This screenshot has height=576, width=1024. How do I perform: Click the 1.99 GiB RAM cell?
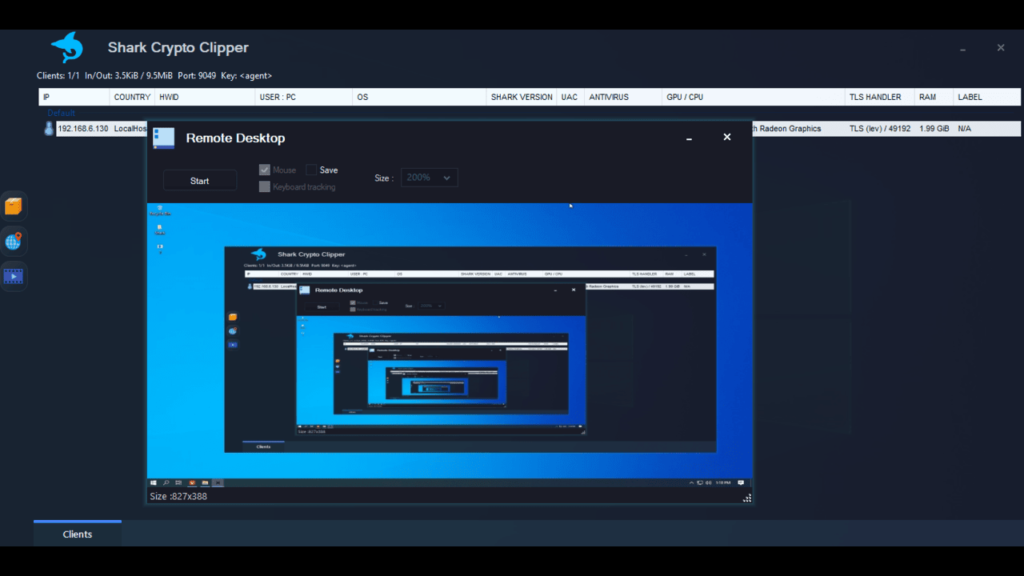[934, 129]
